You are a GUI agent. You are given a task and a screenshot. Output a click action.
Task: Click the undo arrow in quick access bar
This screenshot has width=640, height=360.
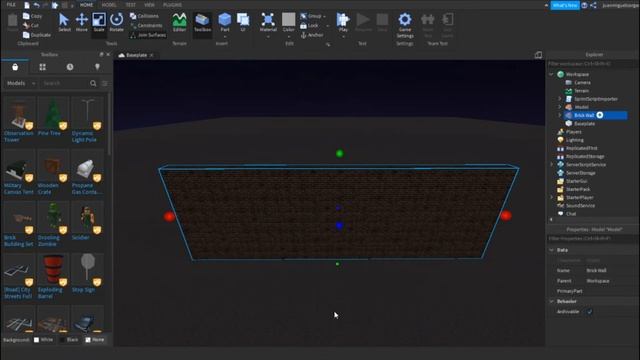click(x=36, y=5)
